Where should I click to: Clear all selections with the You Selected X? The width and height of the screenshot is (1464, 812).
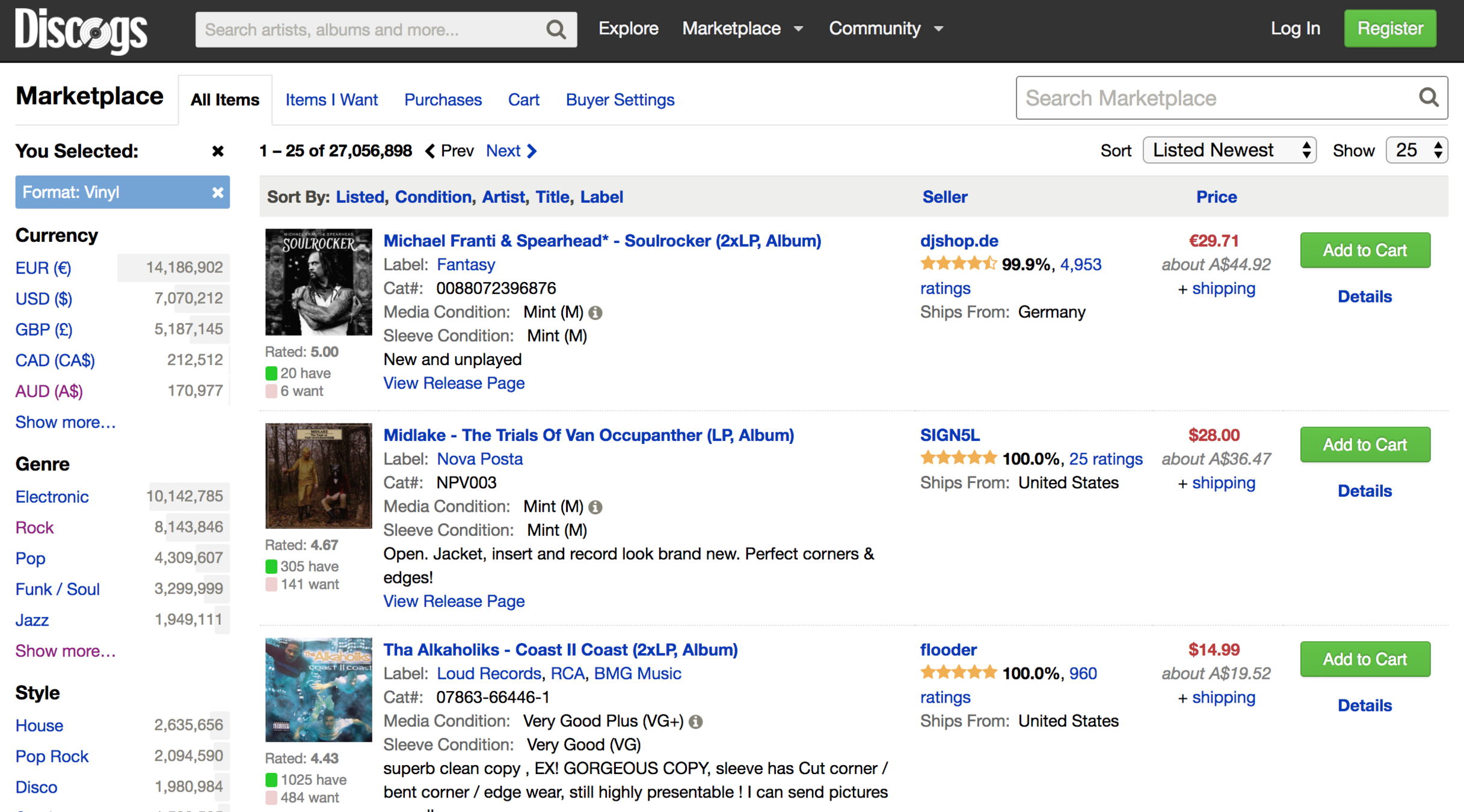coord(218,151)
